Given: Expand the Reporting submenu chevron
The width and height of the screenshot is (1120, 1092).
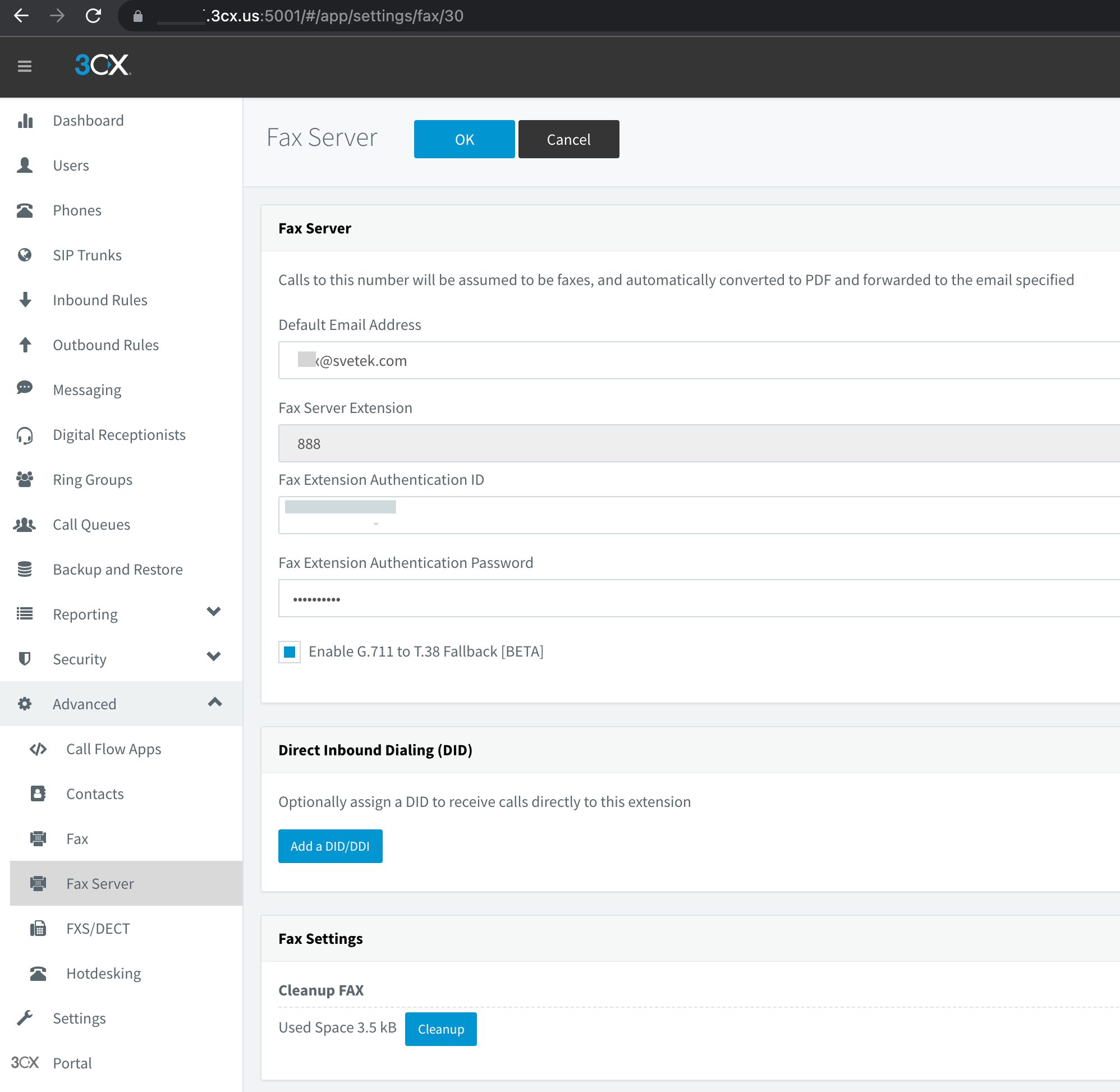Looking at the screenshot, I should [x=214, y=612].
